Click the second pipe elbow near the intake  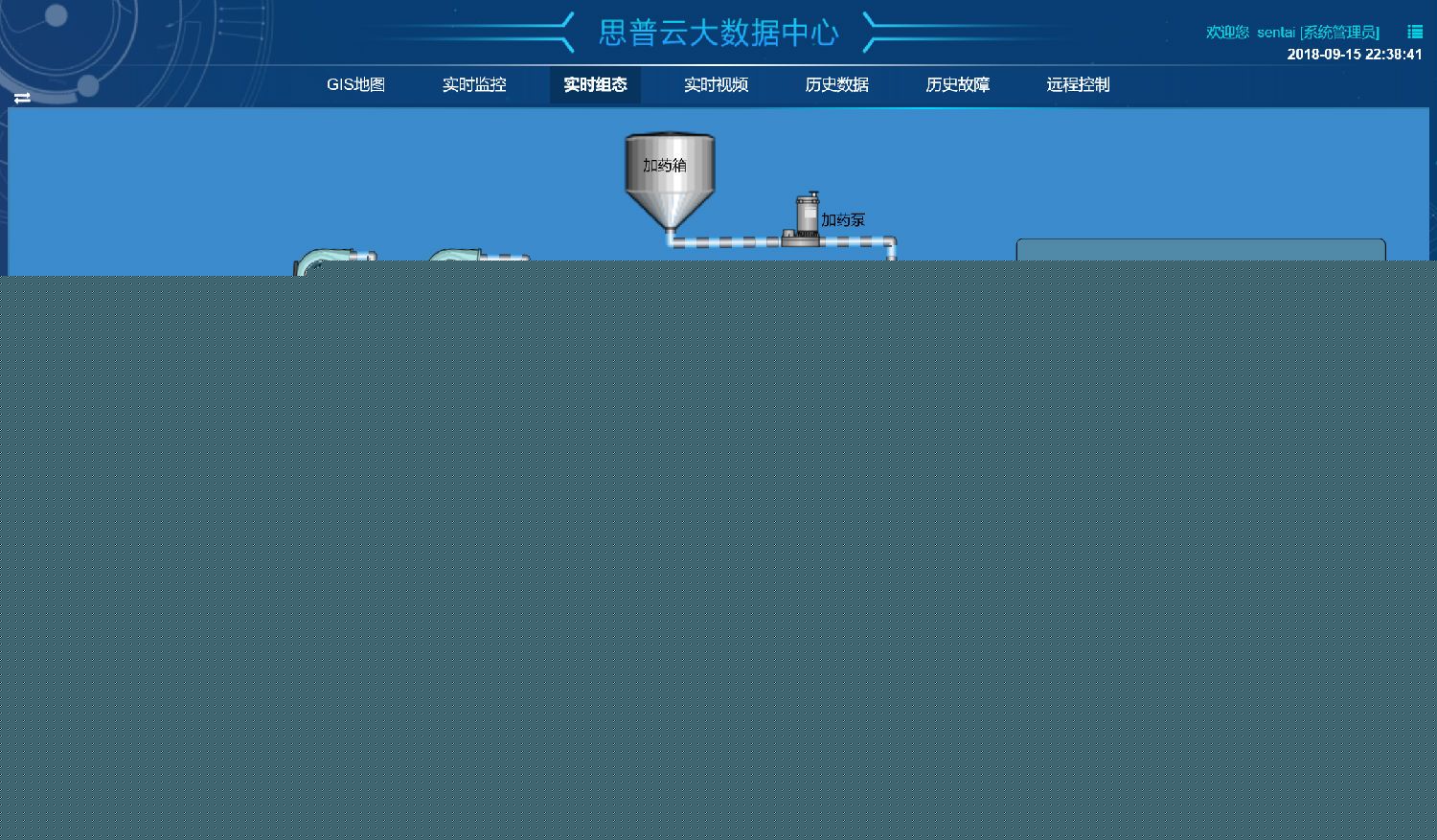point(460,257)
